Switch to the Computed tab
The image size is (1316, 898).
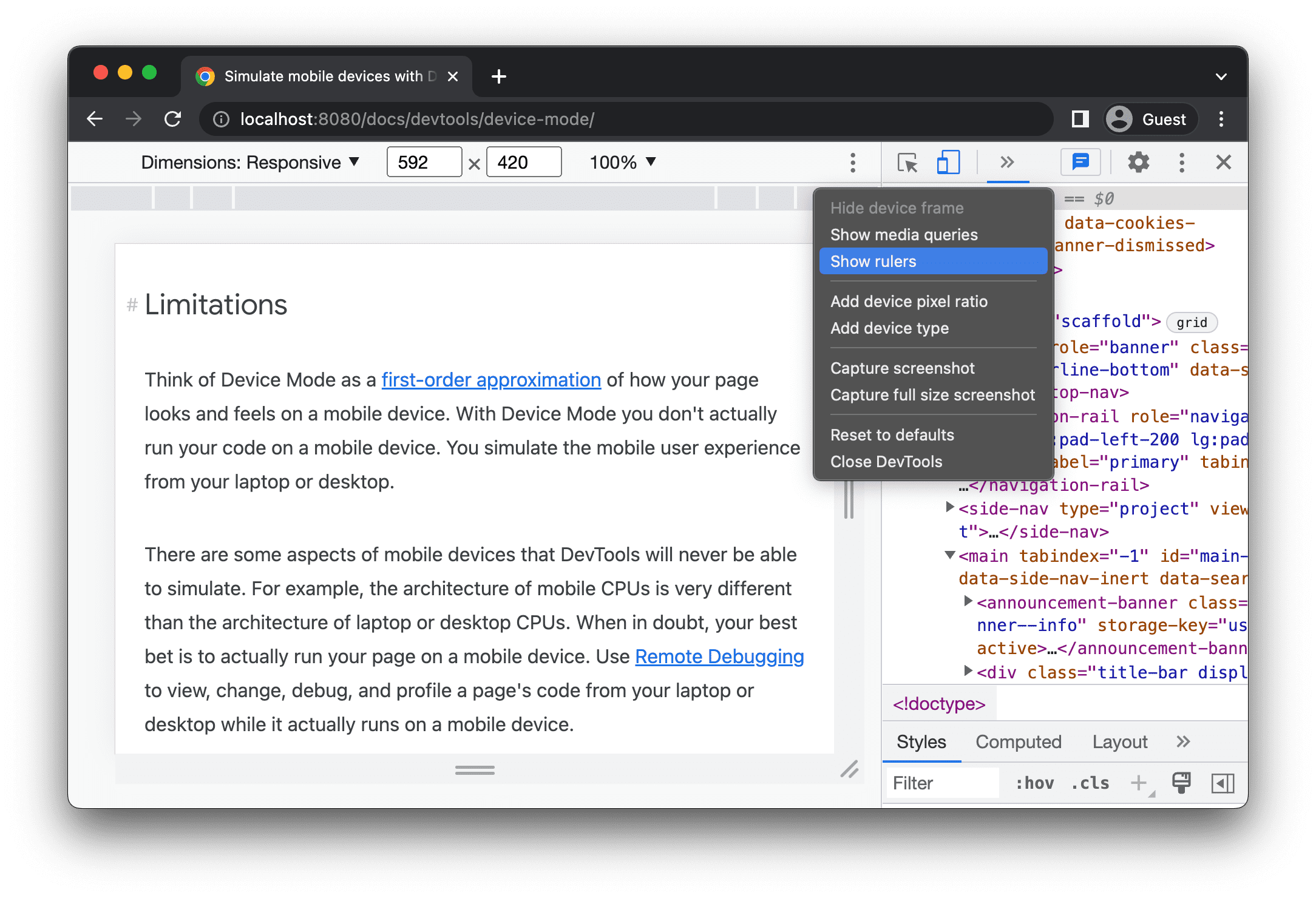pyautogui.click(x=1019, y=742)
